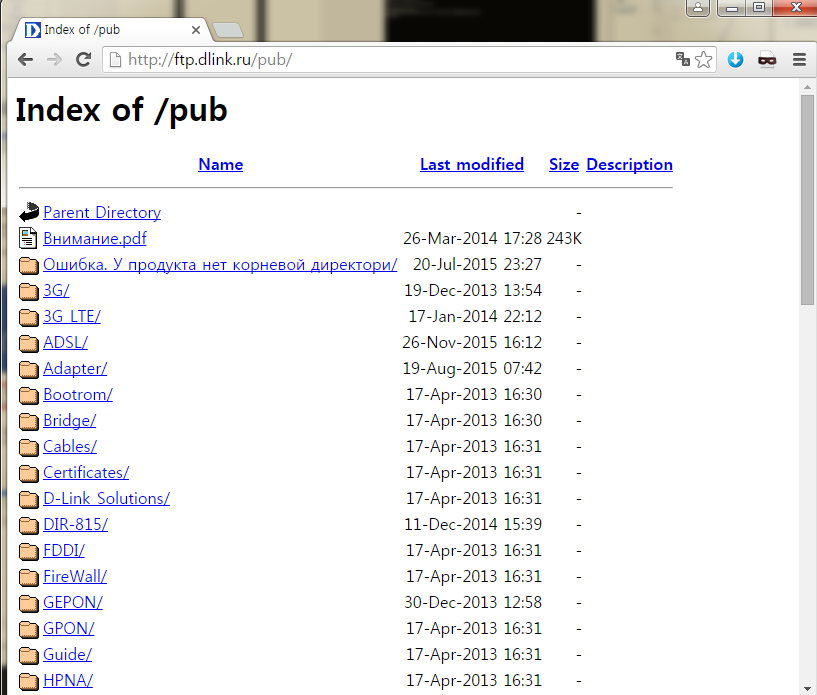
Task: Sort listing by Last modified column
Action: click(x=471, y=165)
